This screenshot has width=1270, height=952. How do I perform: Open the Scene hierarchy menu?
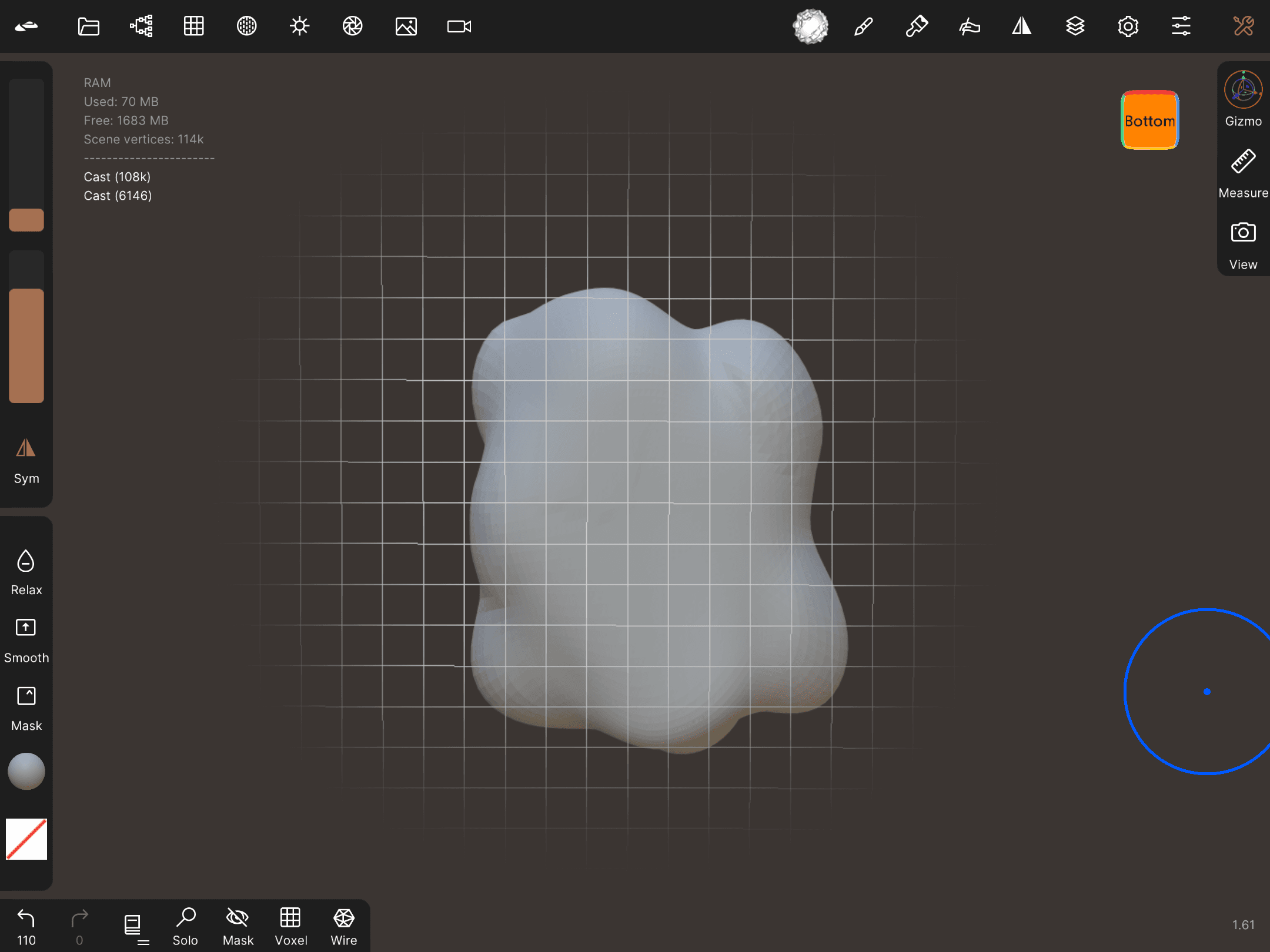tap(141, 26)
